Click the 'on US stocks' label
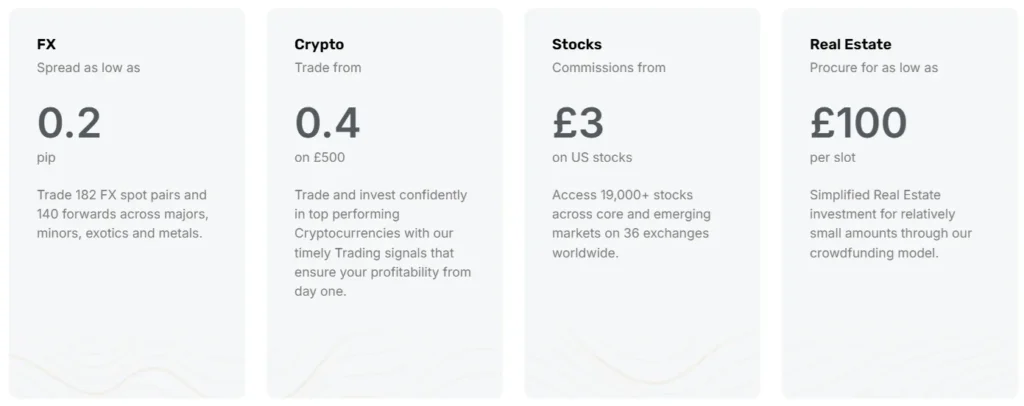This screenshot has height=406, width=1024. [x=592, y=157]
